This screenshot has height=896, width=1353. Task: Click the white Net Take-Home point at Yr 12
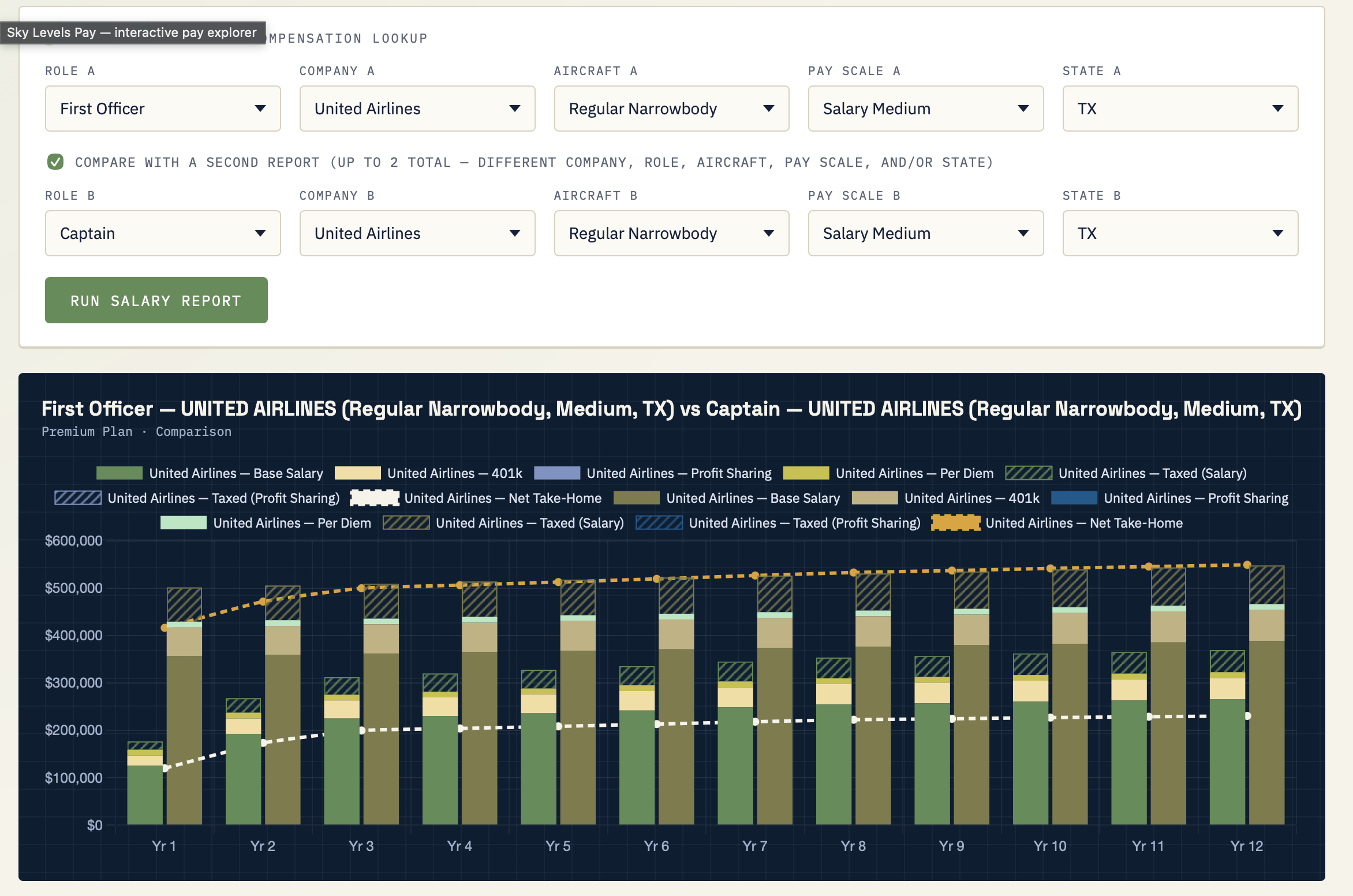tap(1247, 716)
